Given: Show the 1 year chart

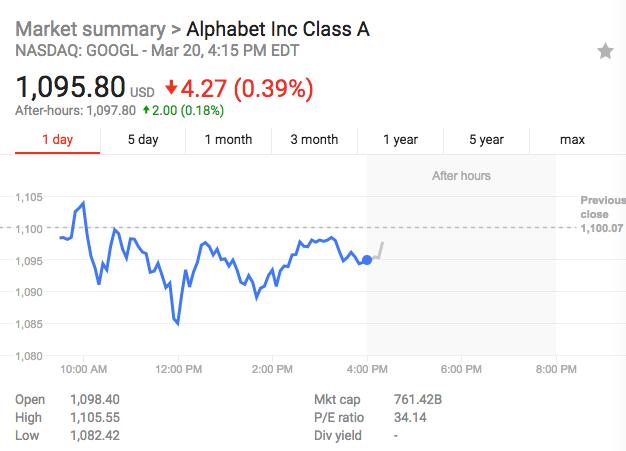Looking at the screenshot, I should [x=400, y=140].
